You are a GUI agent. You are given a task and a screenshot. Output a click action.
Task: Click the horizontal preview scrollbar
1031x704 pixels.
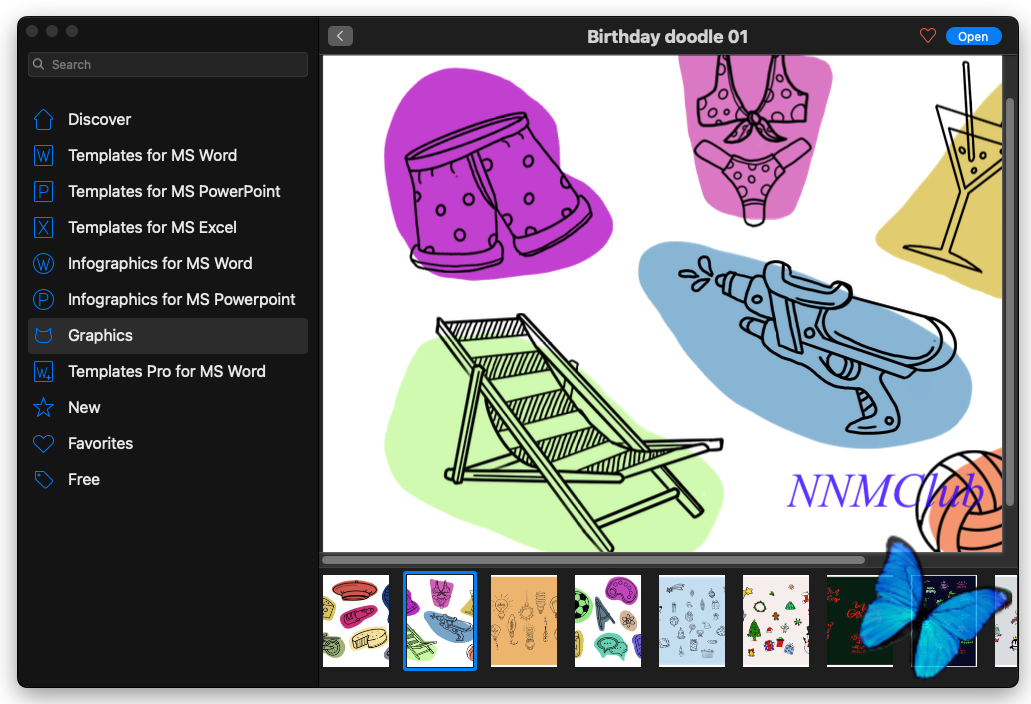click(593, 561)
